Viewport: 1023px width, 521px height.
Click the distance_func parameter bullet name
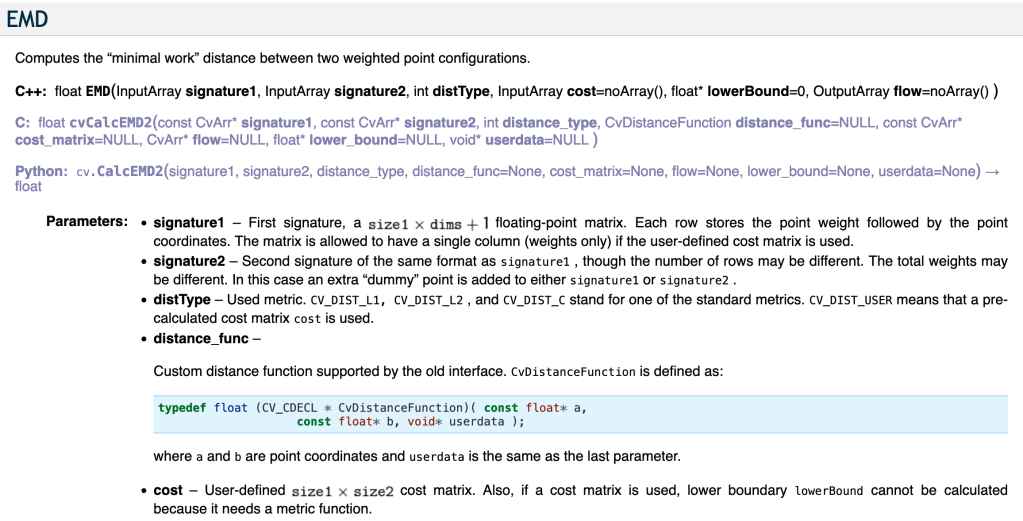coord(200,338)
